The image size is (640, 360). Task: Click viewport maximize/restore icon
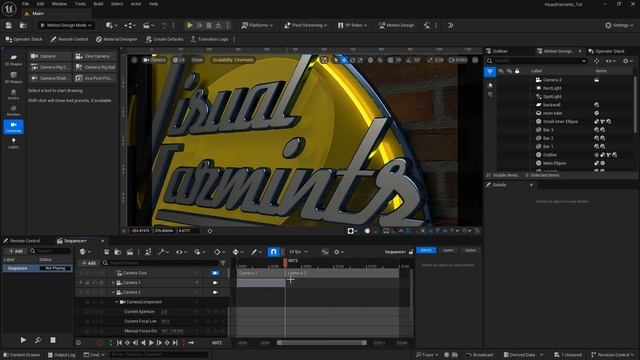475,60
